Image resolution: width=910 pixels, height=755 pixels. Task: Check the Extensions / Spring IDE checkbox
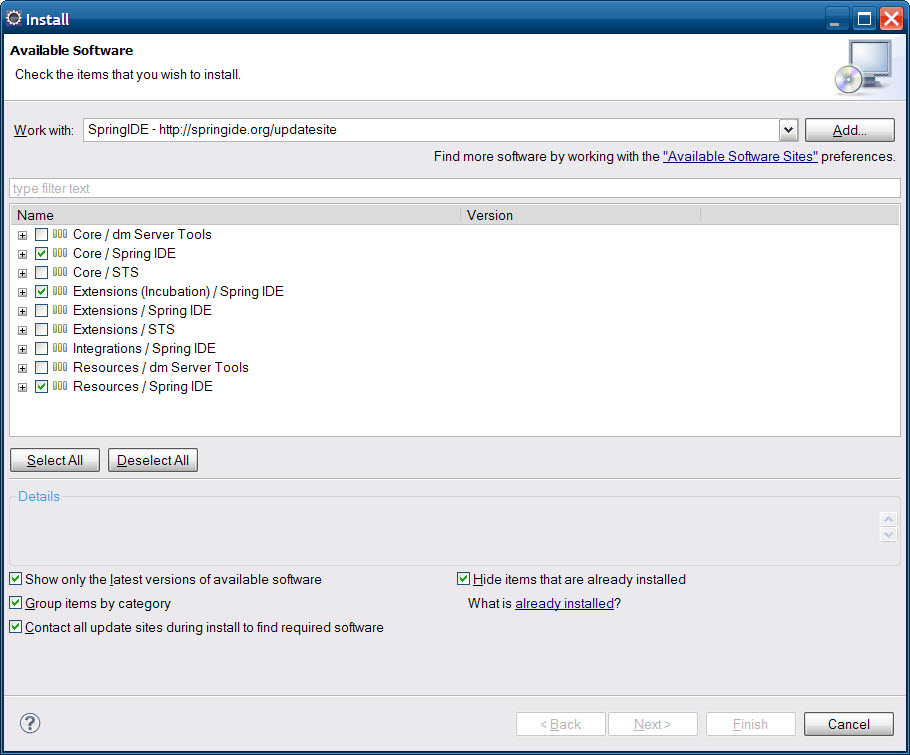(x=41, y=310)
